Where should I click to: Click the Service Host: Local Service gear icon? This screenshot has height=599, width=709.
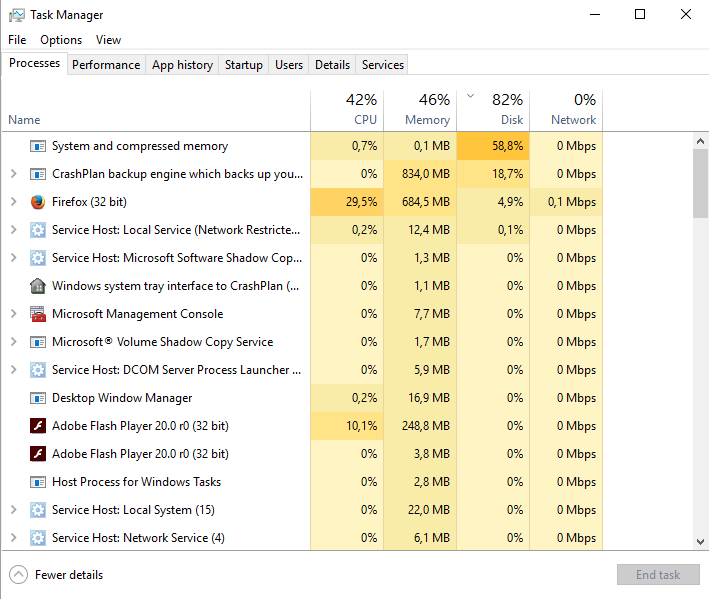[x=38, y=230]
